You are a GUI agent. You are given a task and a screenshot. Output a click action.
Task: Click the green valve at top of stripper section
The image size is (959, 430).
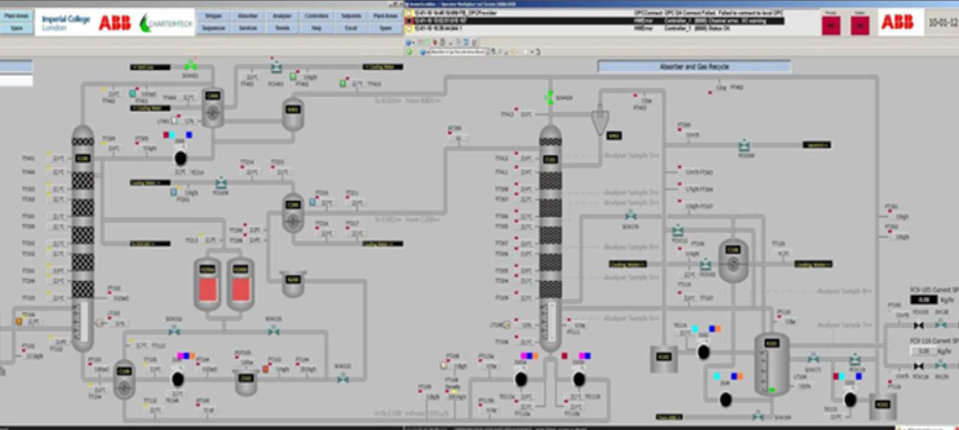[190, 66]
